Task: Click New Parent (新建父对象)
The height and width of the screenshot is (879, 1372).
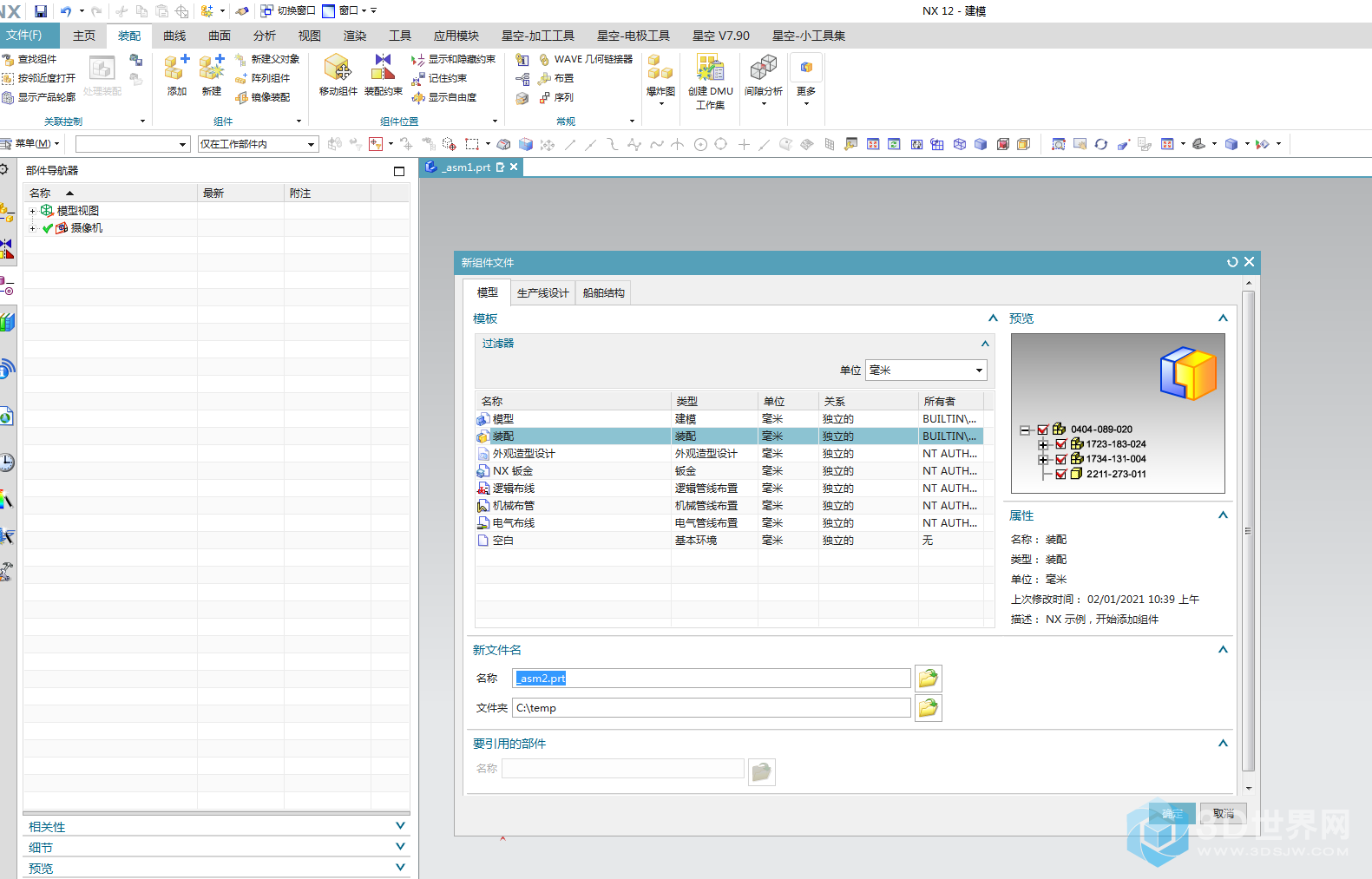Action: (x=267, y=59)
